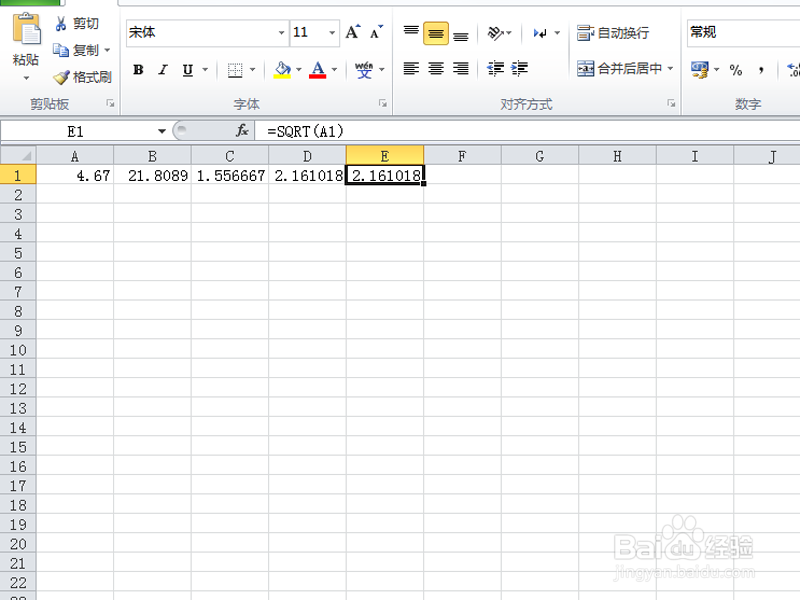Open underline style dropdown arrow

(x=205, y=69)
